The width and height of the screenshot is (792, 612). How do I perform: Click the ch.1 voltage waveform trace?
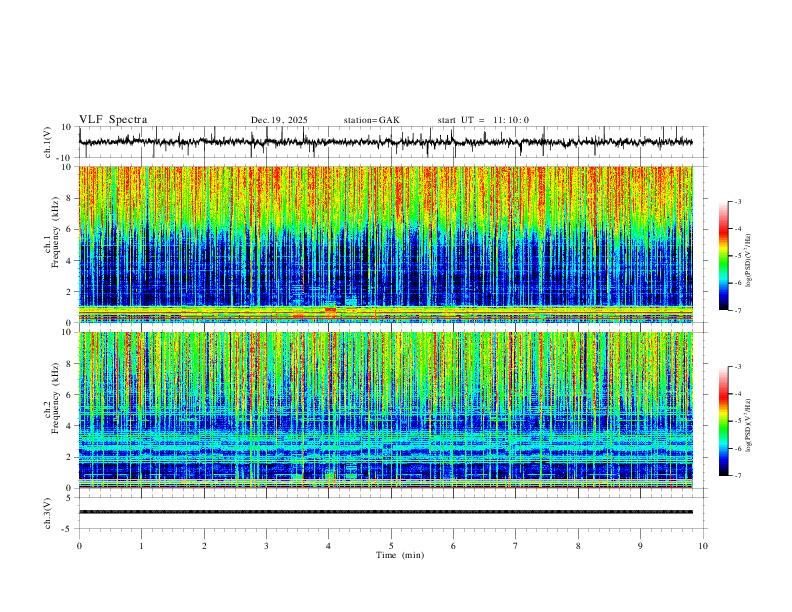point(386,142)
